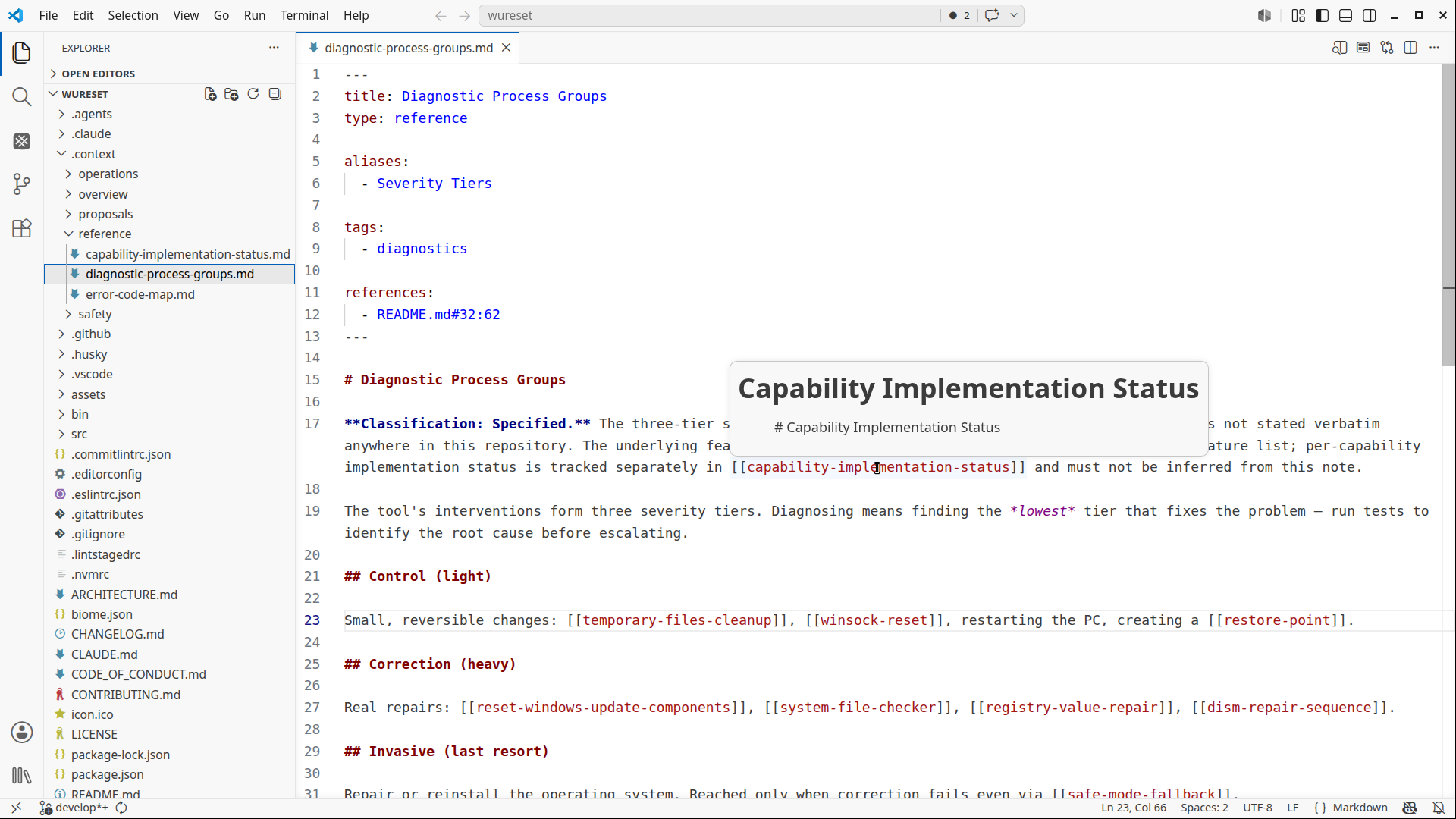The width and height of the screenshot is (1456, 819).
Task: Follow the capability-implementation-status wiki link
Action: (878, 467)
